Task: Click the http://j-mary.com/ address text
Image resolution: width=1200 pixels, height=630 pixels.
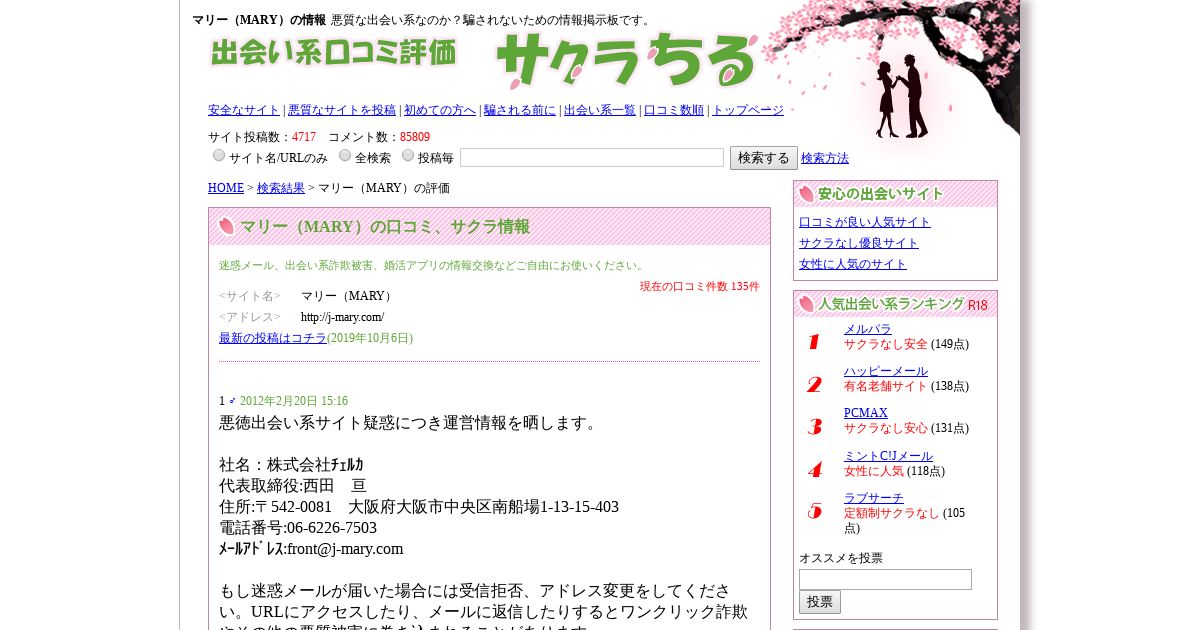Action: [342, 317]
